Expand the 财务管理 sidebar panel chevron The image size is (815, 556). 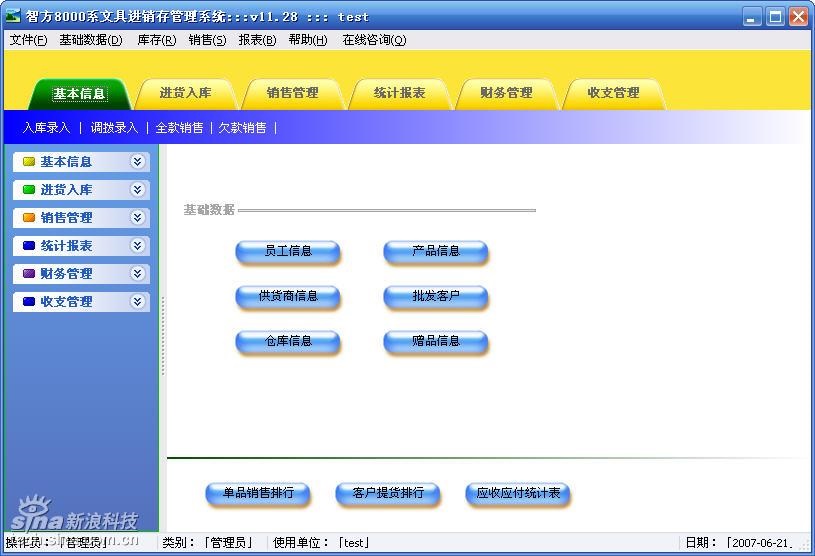point(137,273)
